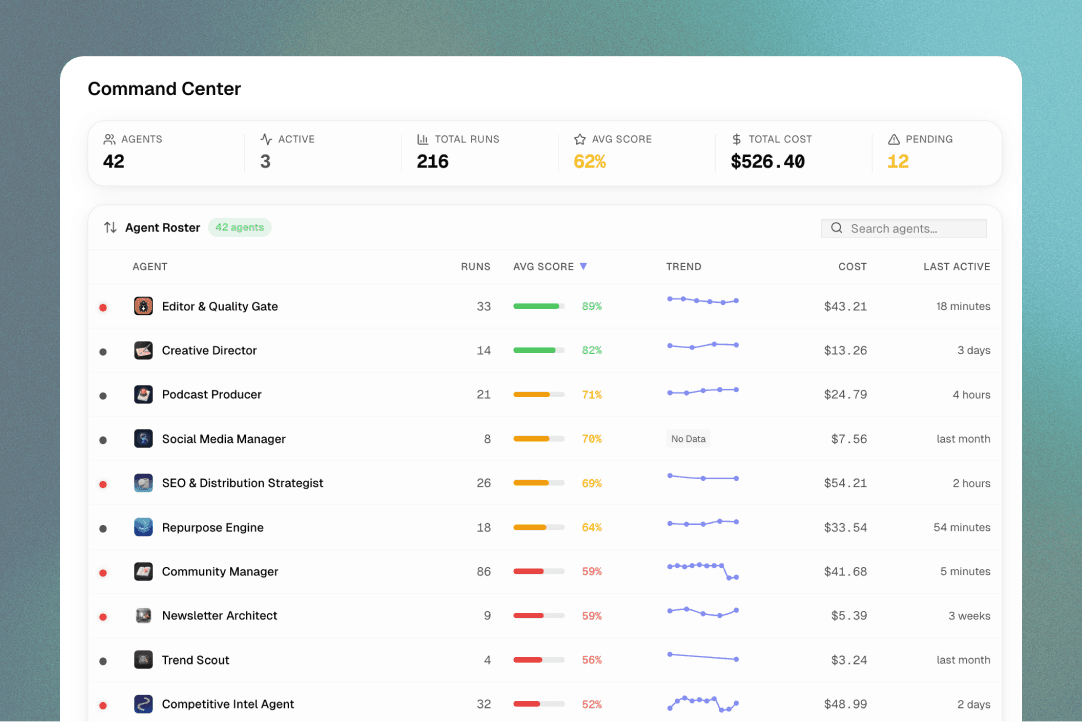Viewport: 1082px width, 722px height.
Task: Click the Repurpose Engine avatar icon
Action: 143,527
